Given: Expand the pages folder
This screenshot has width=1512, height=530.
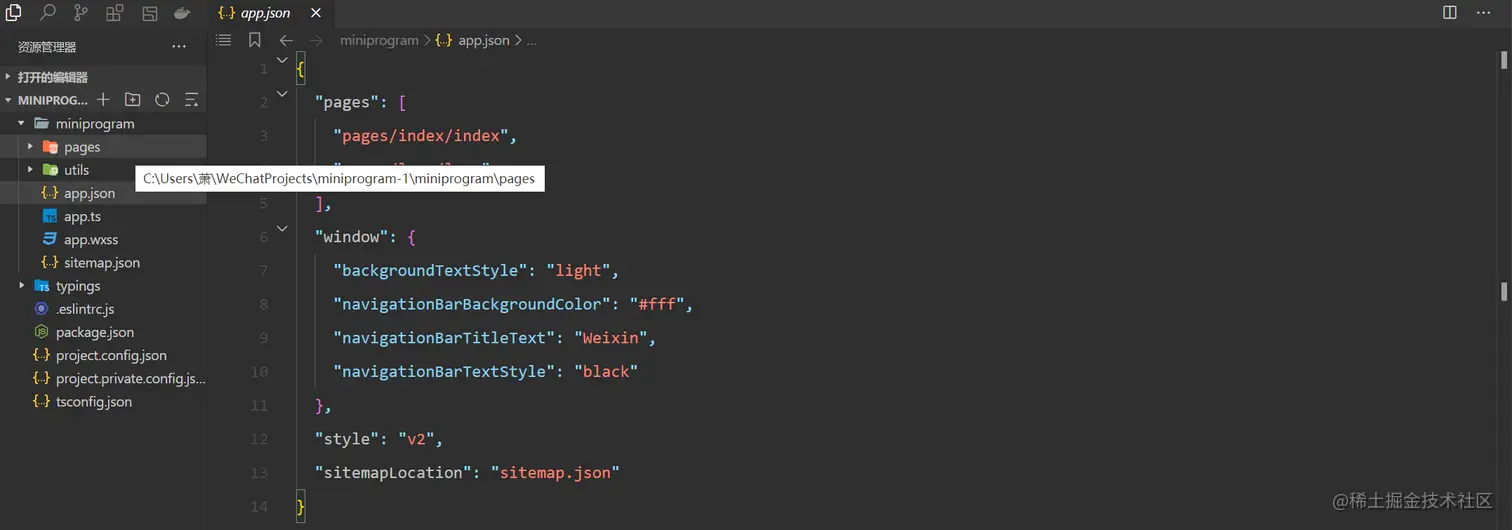Looking at the screenshot, I should (30, 146).
